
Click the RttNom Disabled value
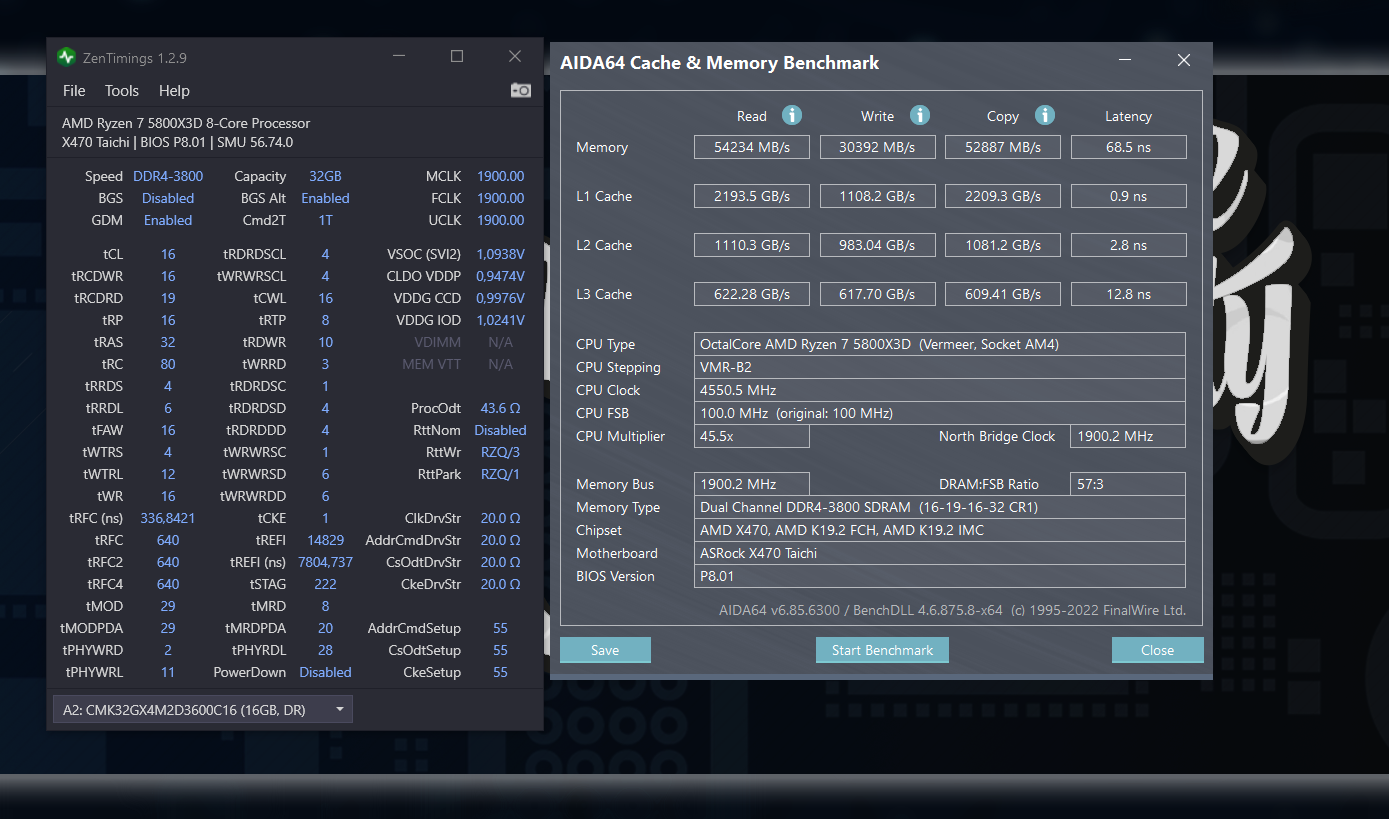(x=500, y=430)
